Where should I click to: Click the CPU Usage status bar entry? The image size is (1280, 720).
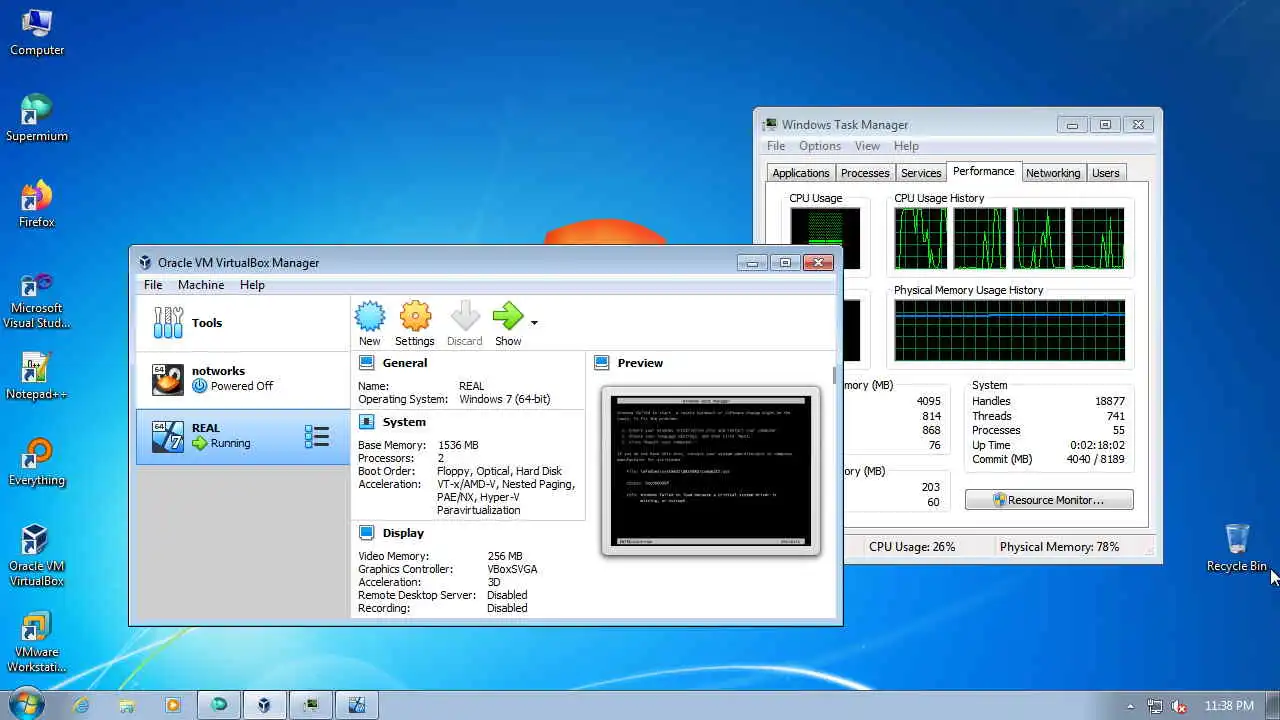(x=912, y=547)
